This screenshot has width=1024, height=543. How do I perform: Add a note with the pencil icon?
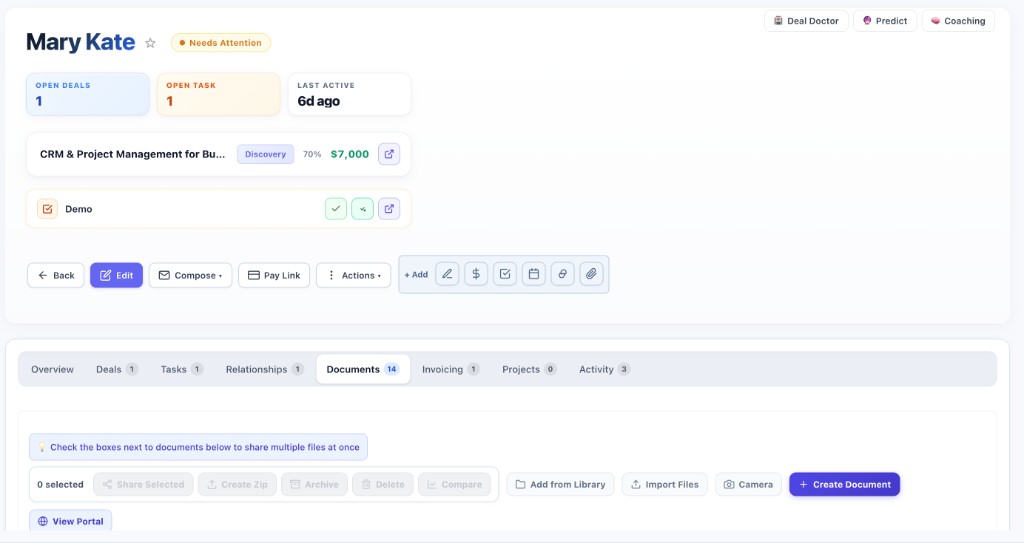(447, 274)
